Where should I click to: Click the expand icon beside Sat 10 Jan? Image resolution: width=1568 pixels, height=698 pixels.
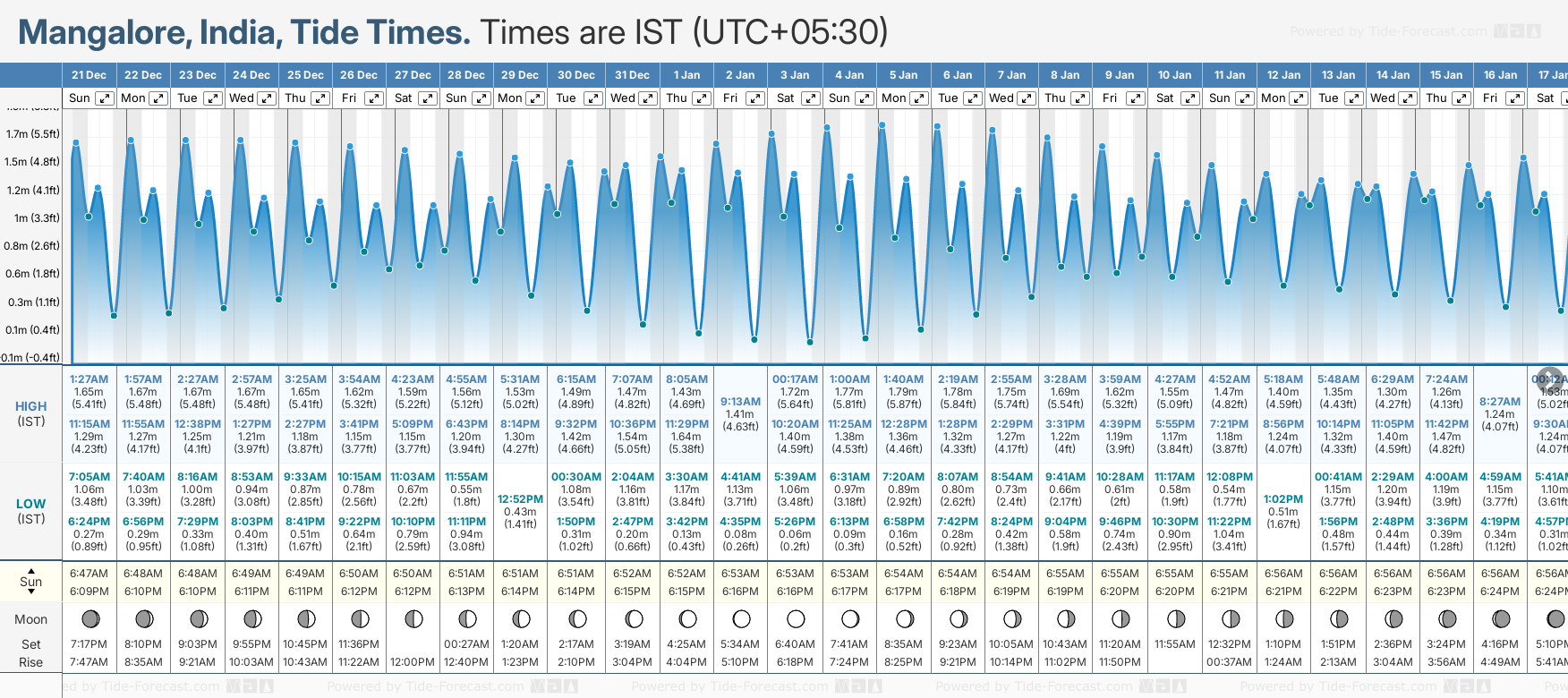[1189, 98]
